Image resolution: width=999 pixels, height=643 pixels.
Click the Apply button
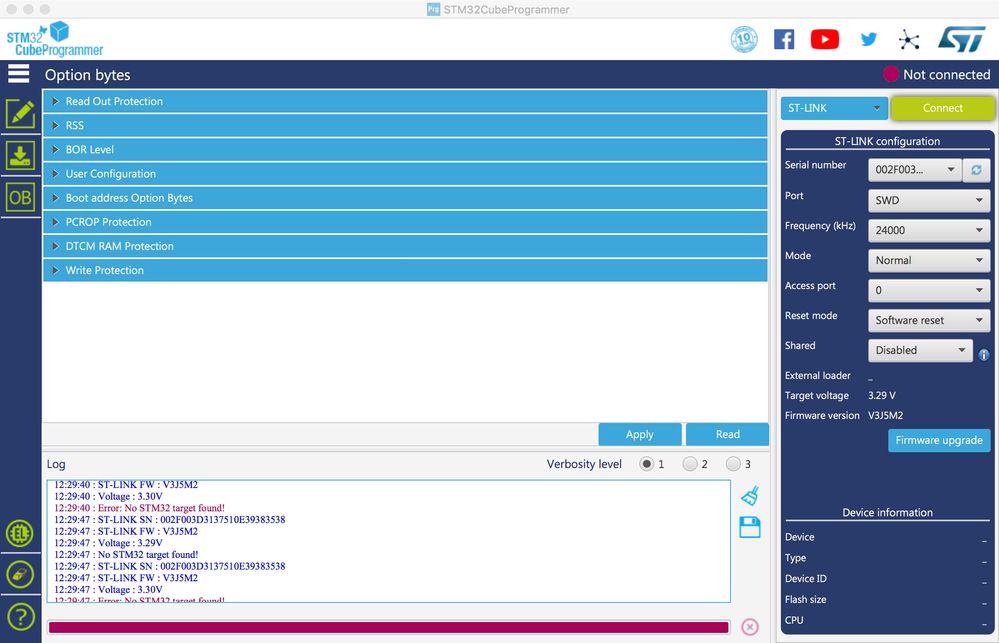pyautogui.click(x=640, y=434)
